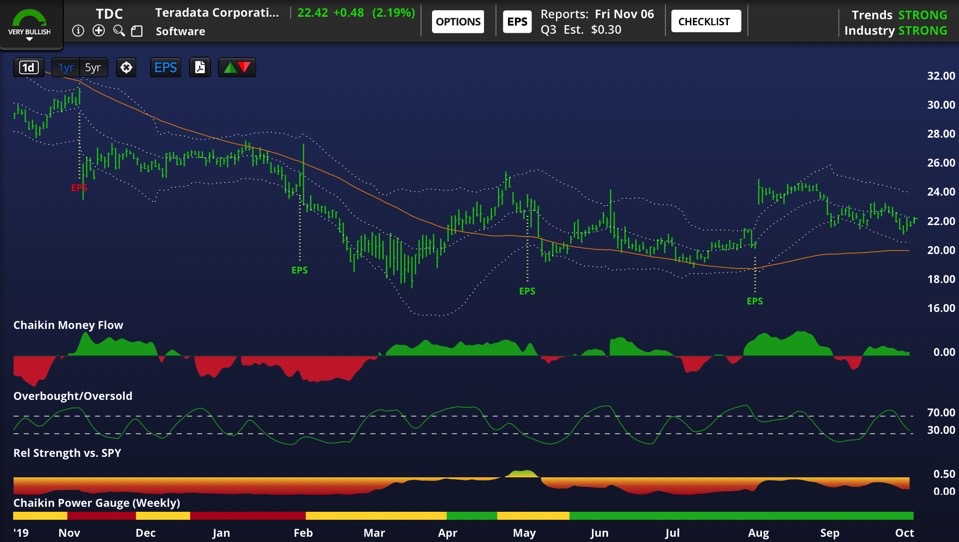Click the green and red arrows icon

click(237, 68)
